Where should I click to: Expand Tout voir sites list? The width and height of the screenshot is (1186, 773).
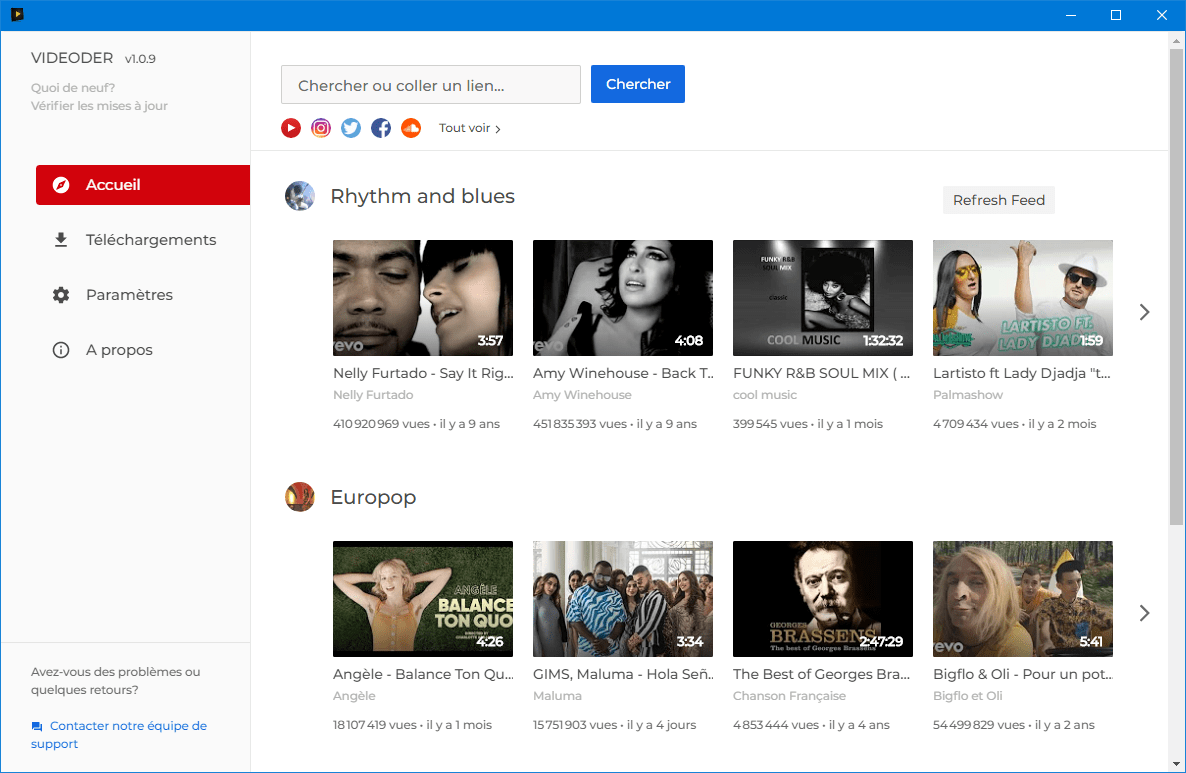(x=470, y=128)
